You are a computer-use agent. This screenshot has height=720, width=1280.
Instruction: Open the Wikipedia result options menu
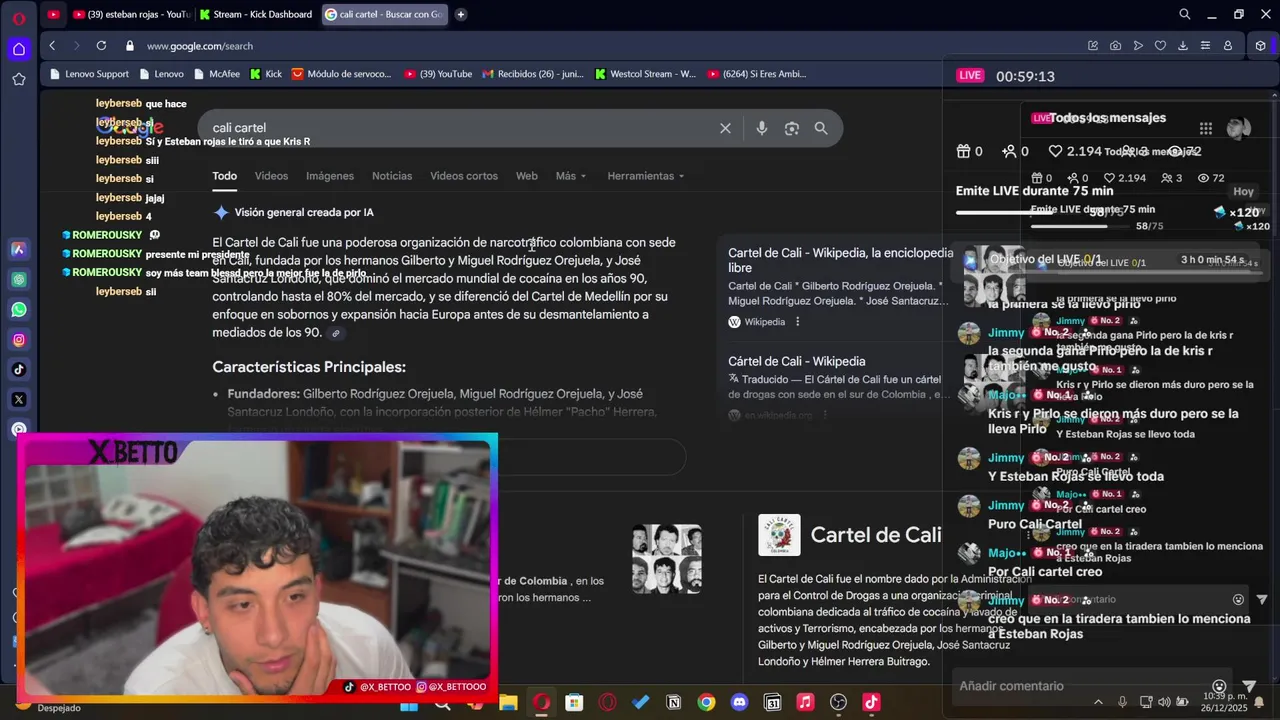tap(798, 322)
